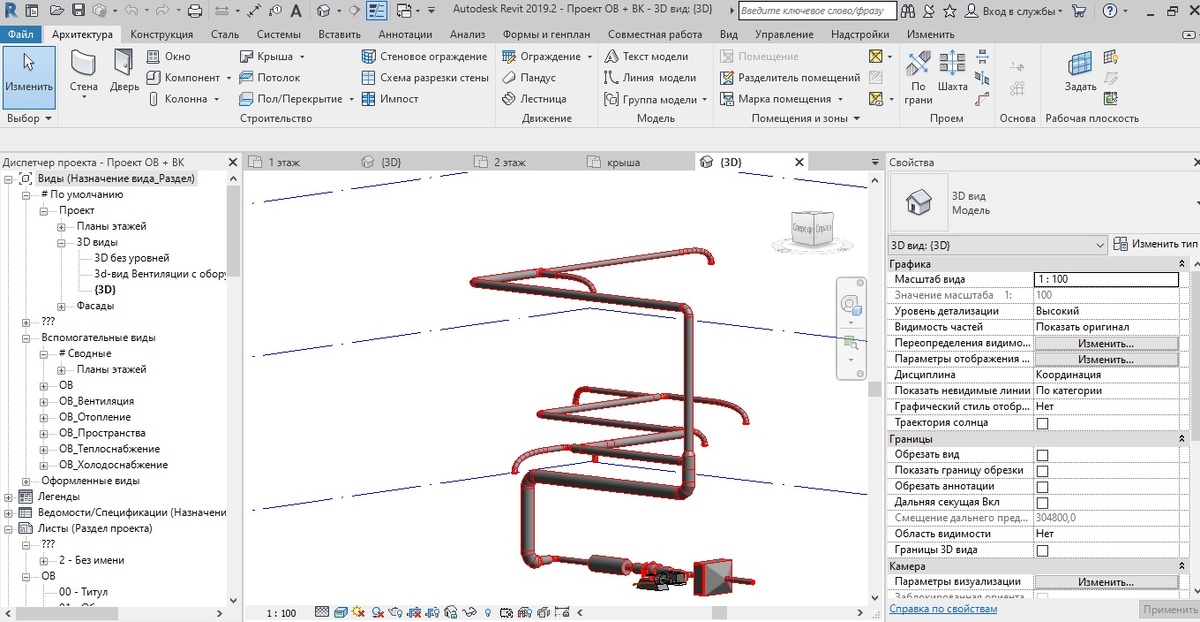Choose the Пандус (Ramp) tool
The width and height of the screenshot is (1200, 622).
(x=529, y=77)
